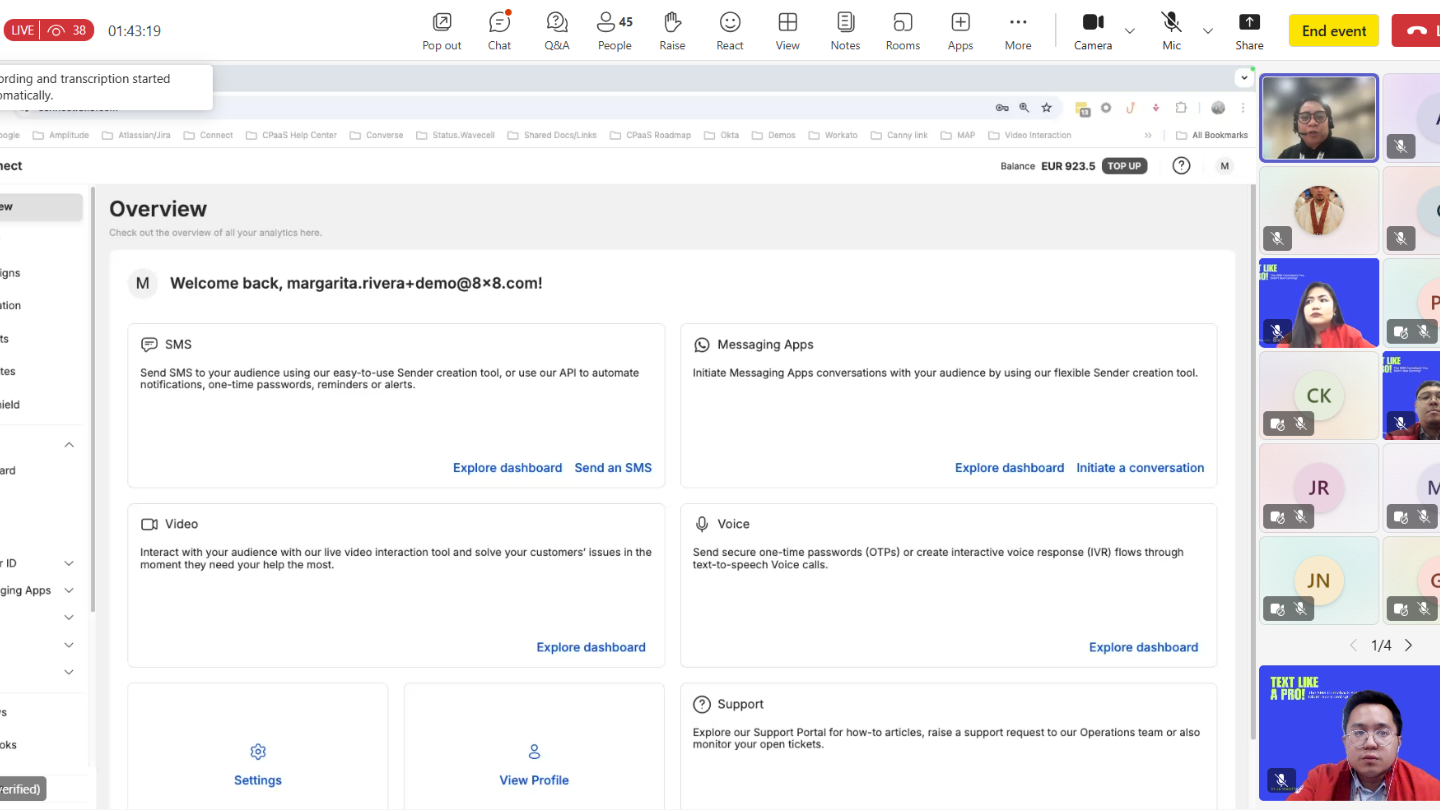Bookmark this page with the star icon
The image size is (1440, 810).
click(1046, 108)
